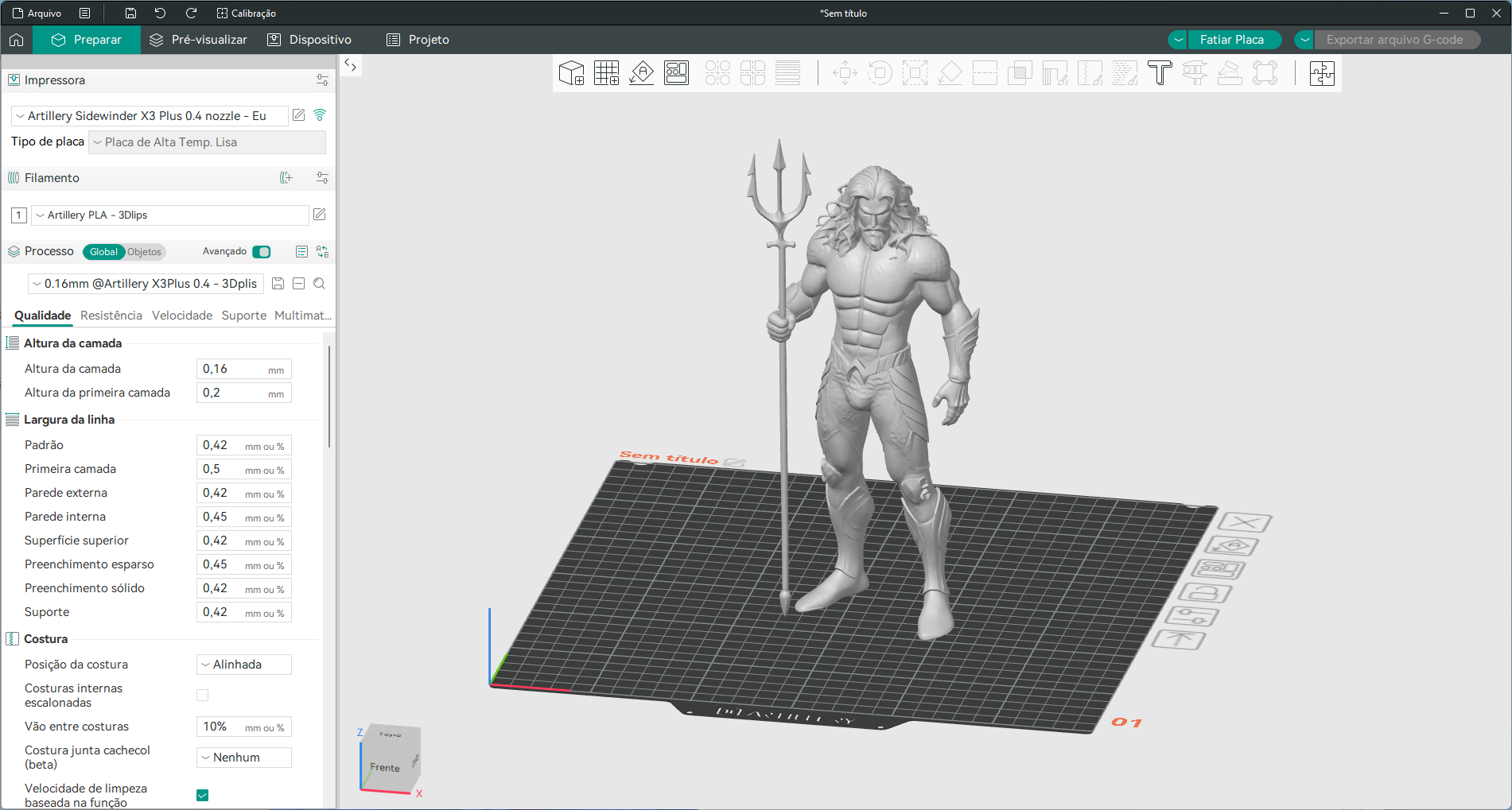The width and height of the screenshot is (1512, 810).
Task: Toggle the Avançado switch
Action: pos(262,252)
